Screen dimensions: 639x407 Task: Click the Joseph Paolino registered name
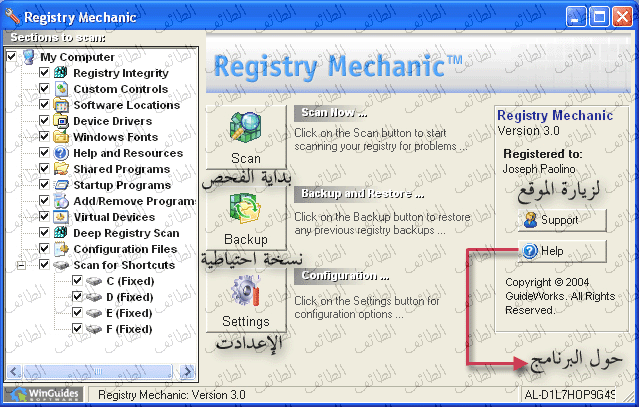[539, 169]
